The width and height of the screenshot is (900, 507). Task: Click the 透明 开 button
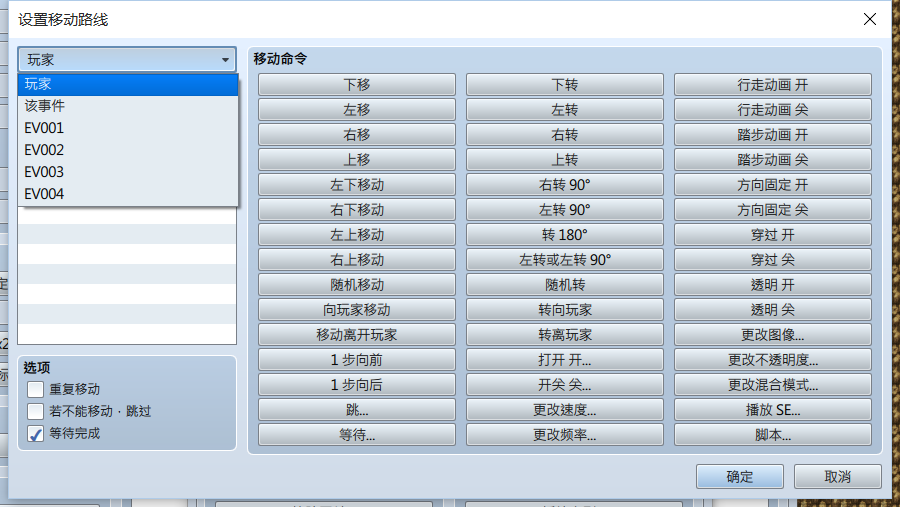coord(773,285)
